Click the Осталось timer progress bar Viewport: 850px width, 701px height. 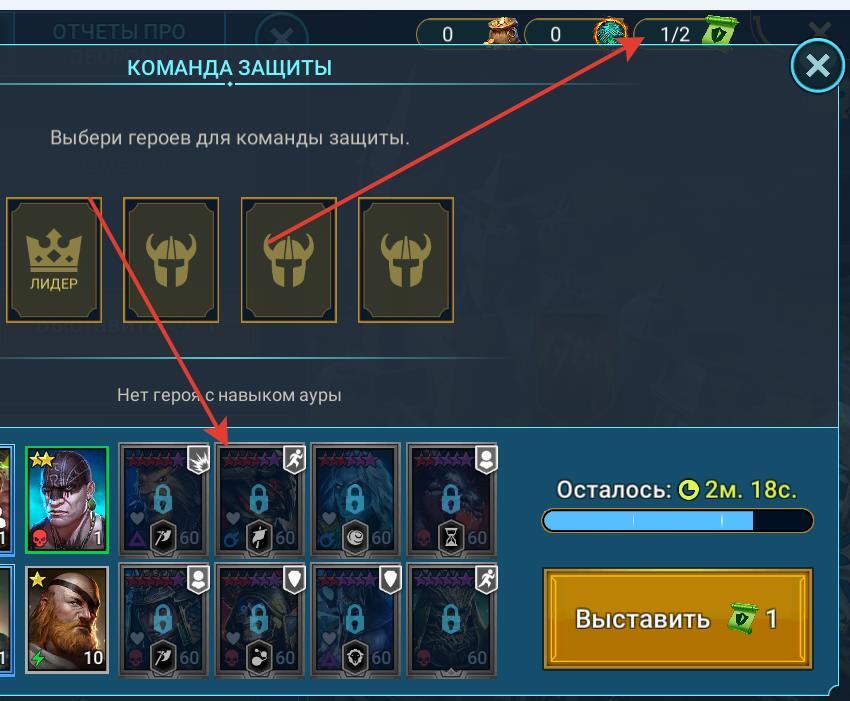678,520
